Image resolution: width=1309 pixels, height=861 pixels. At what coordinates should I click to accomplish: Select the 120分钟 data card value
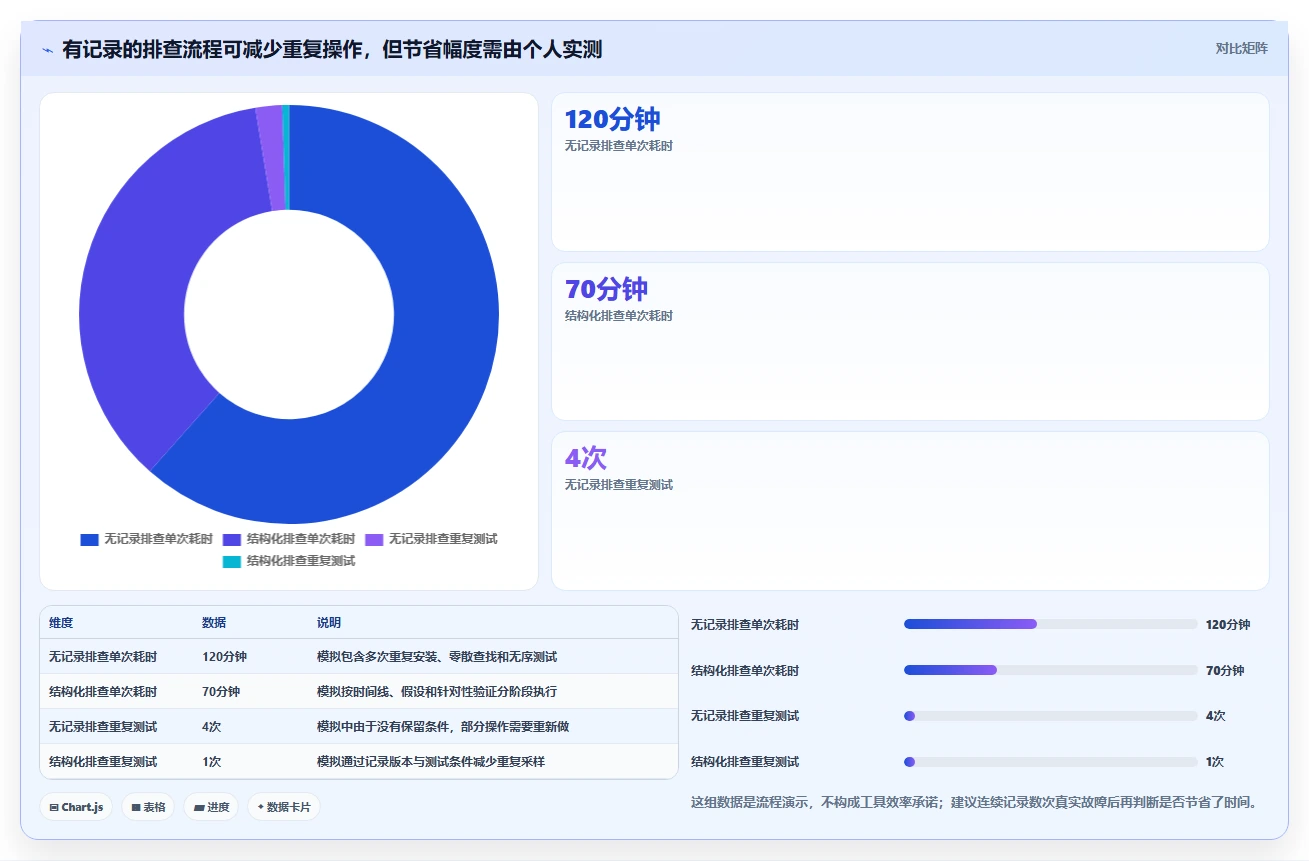(x=612, y=119)
